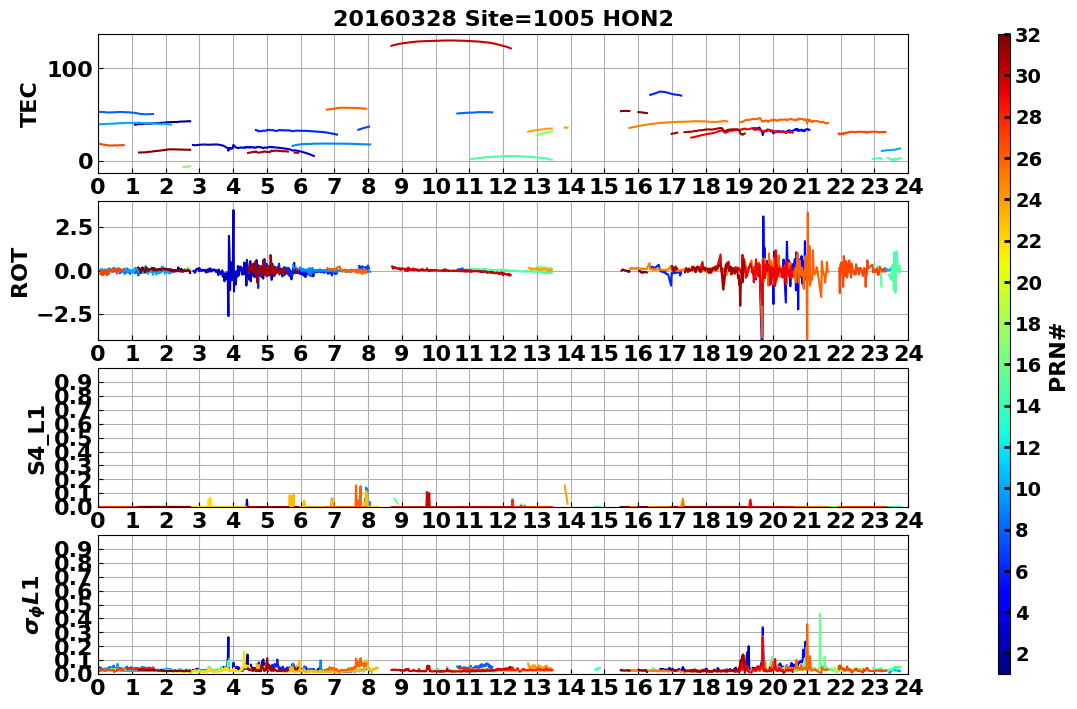Image resolution: width=1077 pixels, height=709 pixels.
Task: Click hour "12" below the TEC panel
Action: click(x=503, y=186)
